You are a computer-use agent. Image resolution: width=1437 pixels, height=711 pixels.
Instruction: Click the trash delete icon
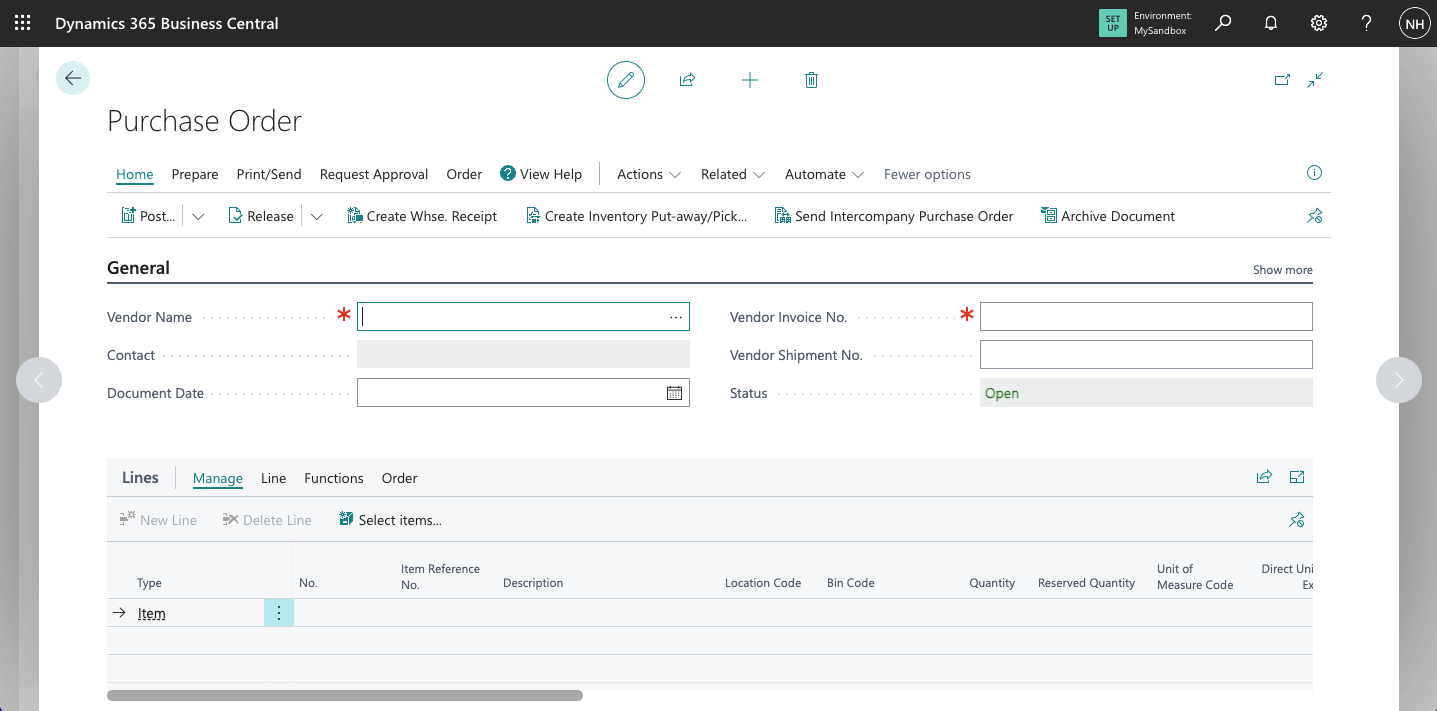[811, 80]
